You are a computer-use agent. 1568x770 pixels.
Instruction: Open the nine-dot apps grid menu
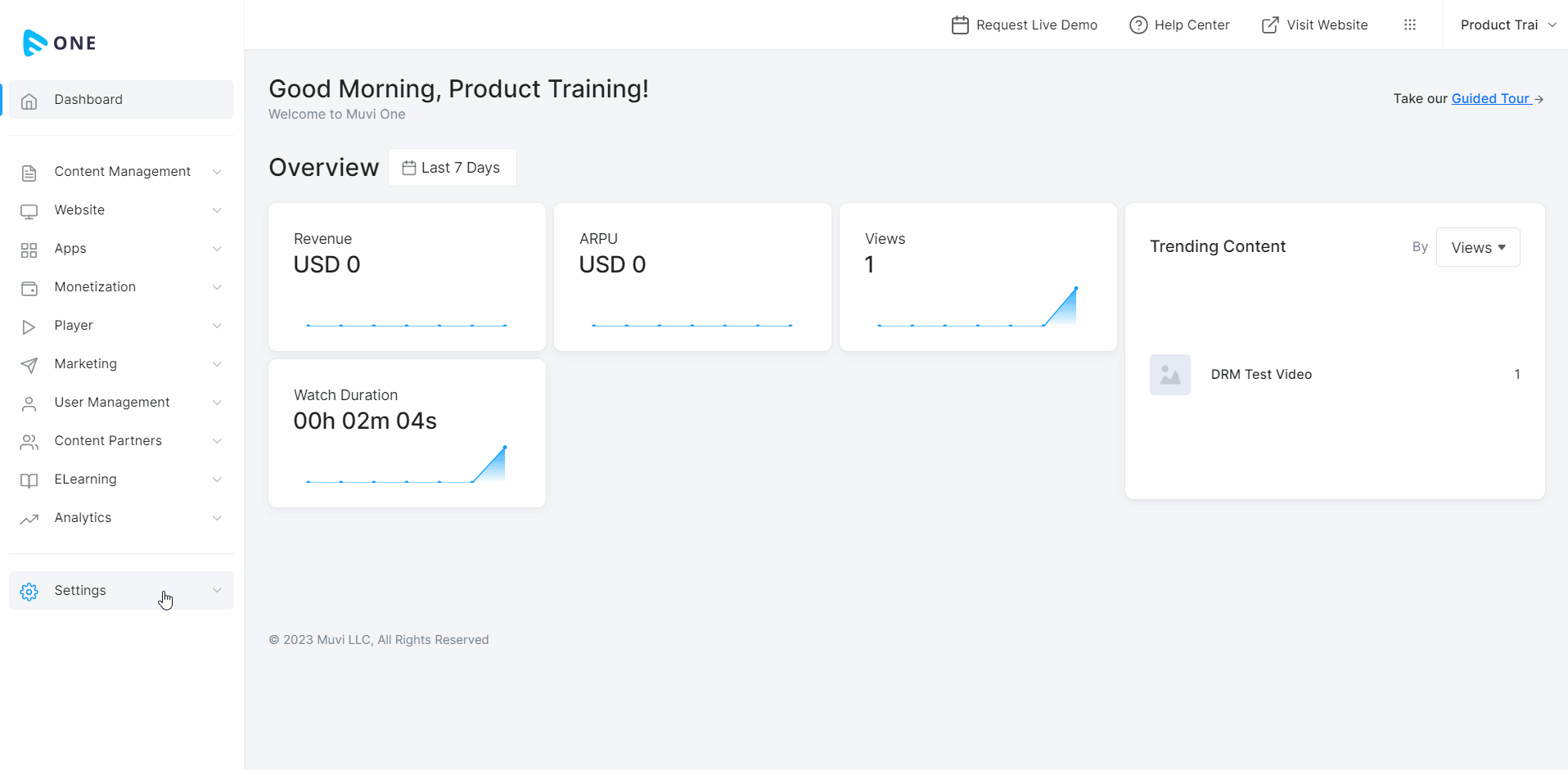pyautogui.click(x=1410, y=25)
